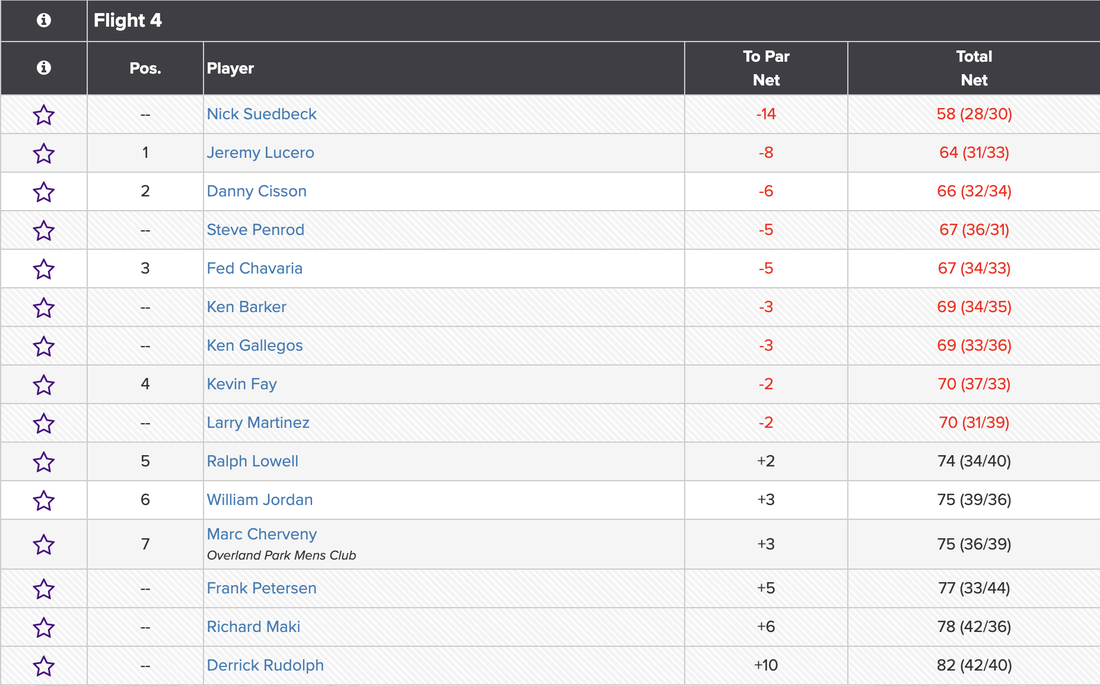Select Larry Martinez's name link
Viewport: 1100px width, 686px height.
[258, 423]
